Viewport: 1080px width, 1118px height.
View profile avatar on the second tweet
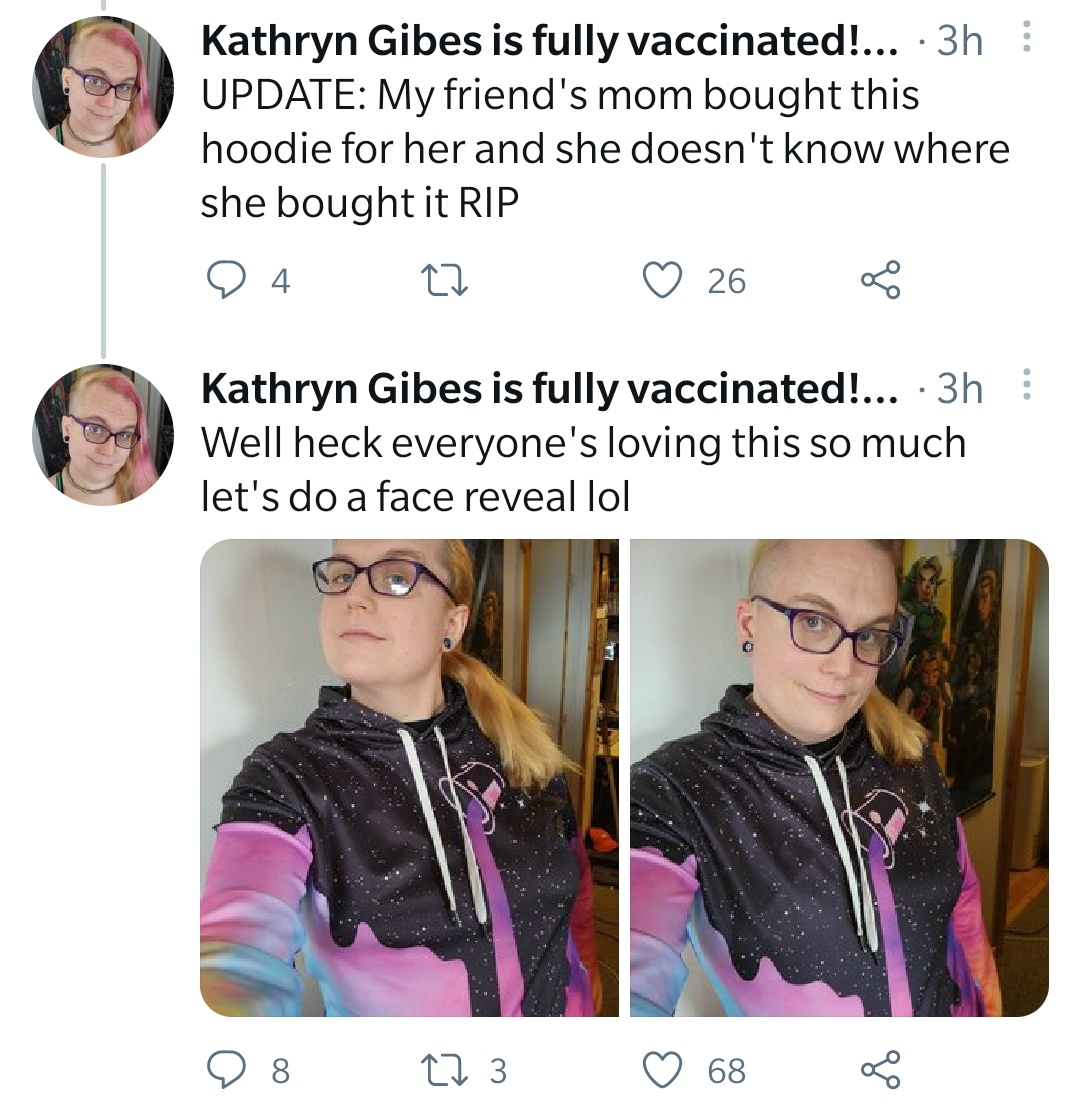pyautogui.click(x=103, y=434)
